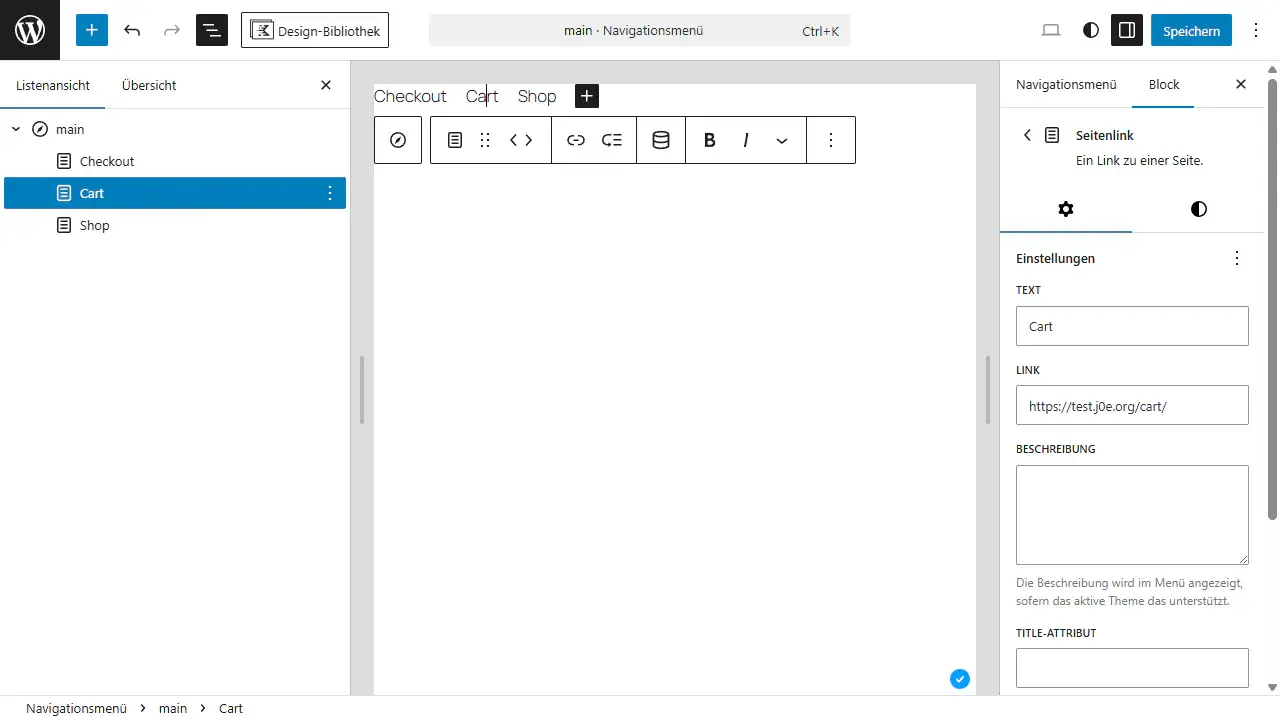Toggle the settings sidebar panel icon
This screenshot has height=720, width=1280.
point(1127,30)
